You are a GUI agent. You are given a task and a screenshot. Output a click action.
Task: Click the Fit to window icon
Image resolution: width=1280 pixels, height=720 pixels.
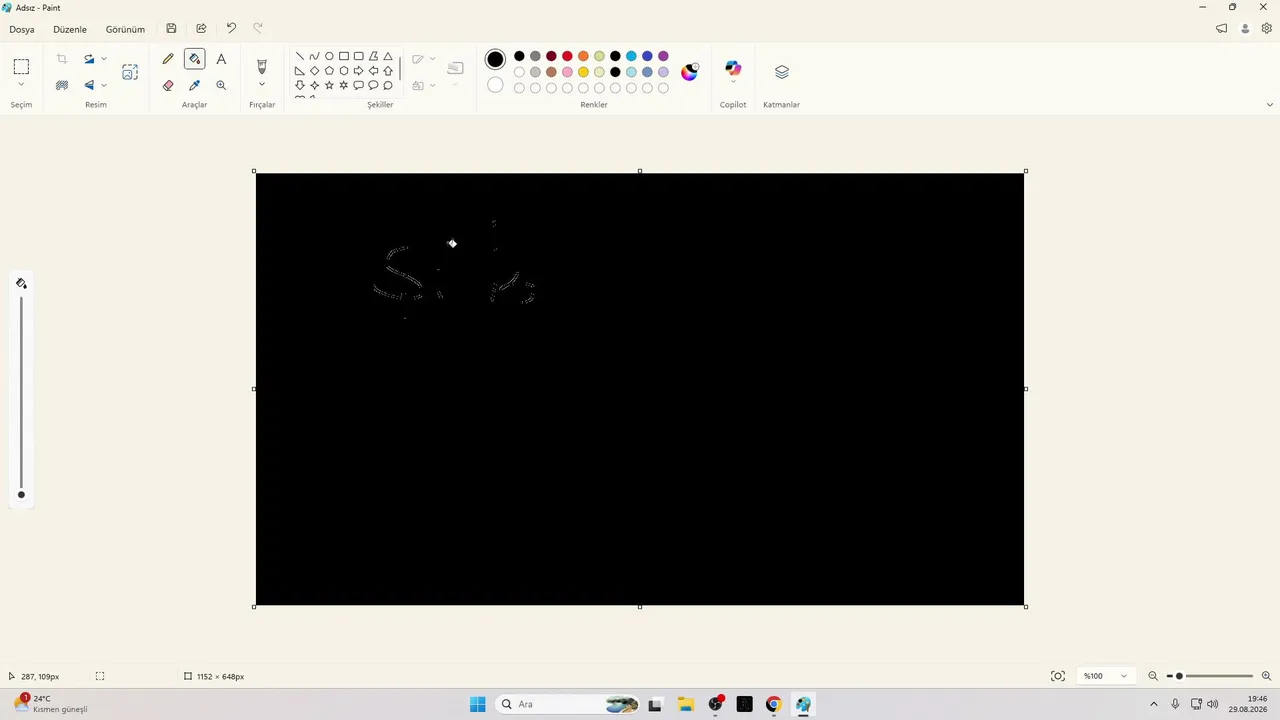coord(1058,676)
